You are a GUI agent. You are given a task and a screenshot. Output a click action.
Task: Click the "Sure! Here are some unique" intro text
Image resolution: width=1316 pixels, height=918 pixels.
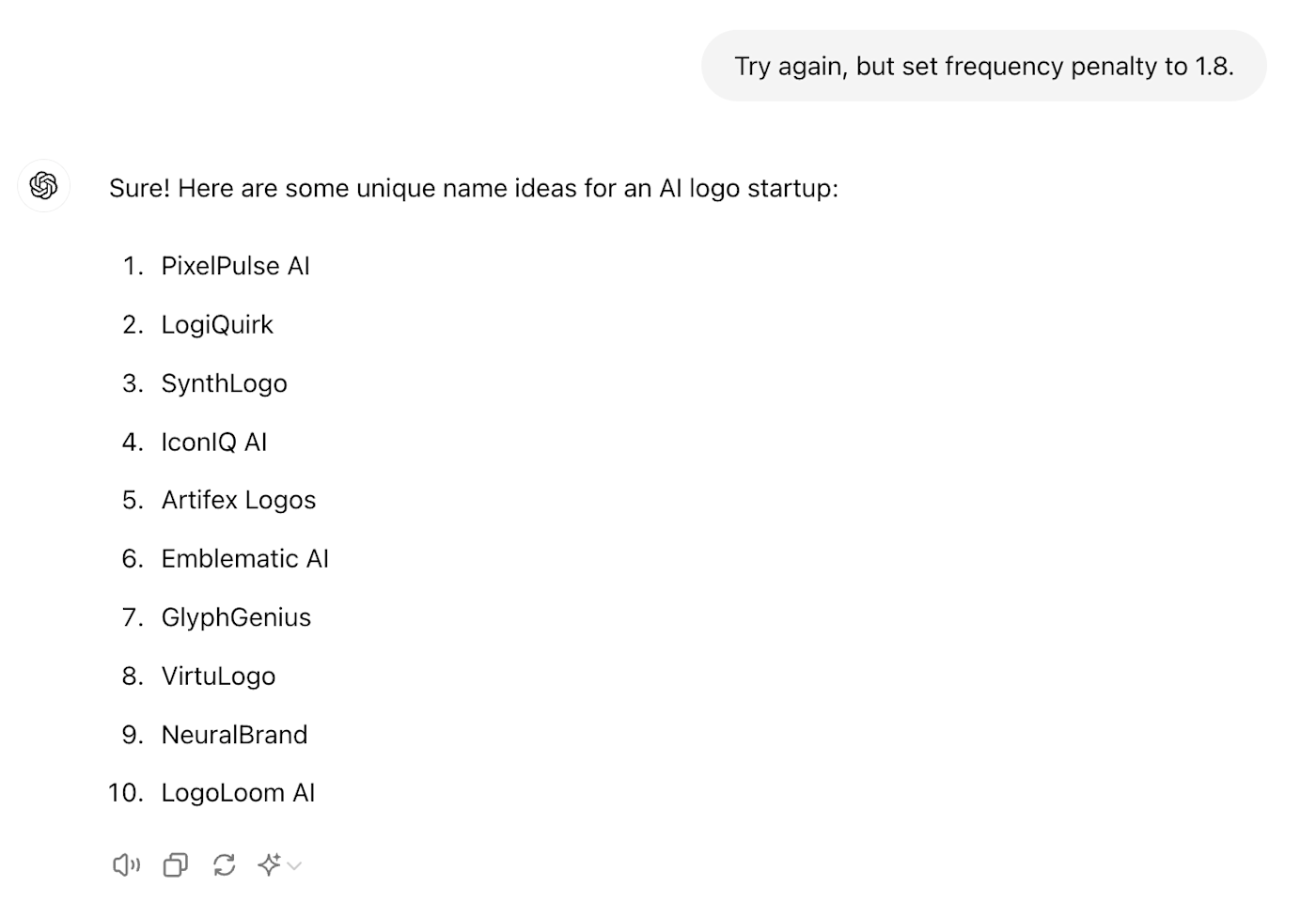click(x=473, y=188)
